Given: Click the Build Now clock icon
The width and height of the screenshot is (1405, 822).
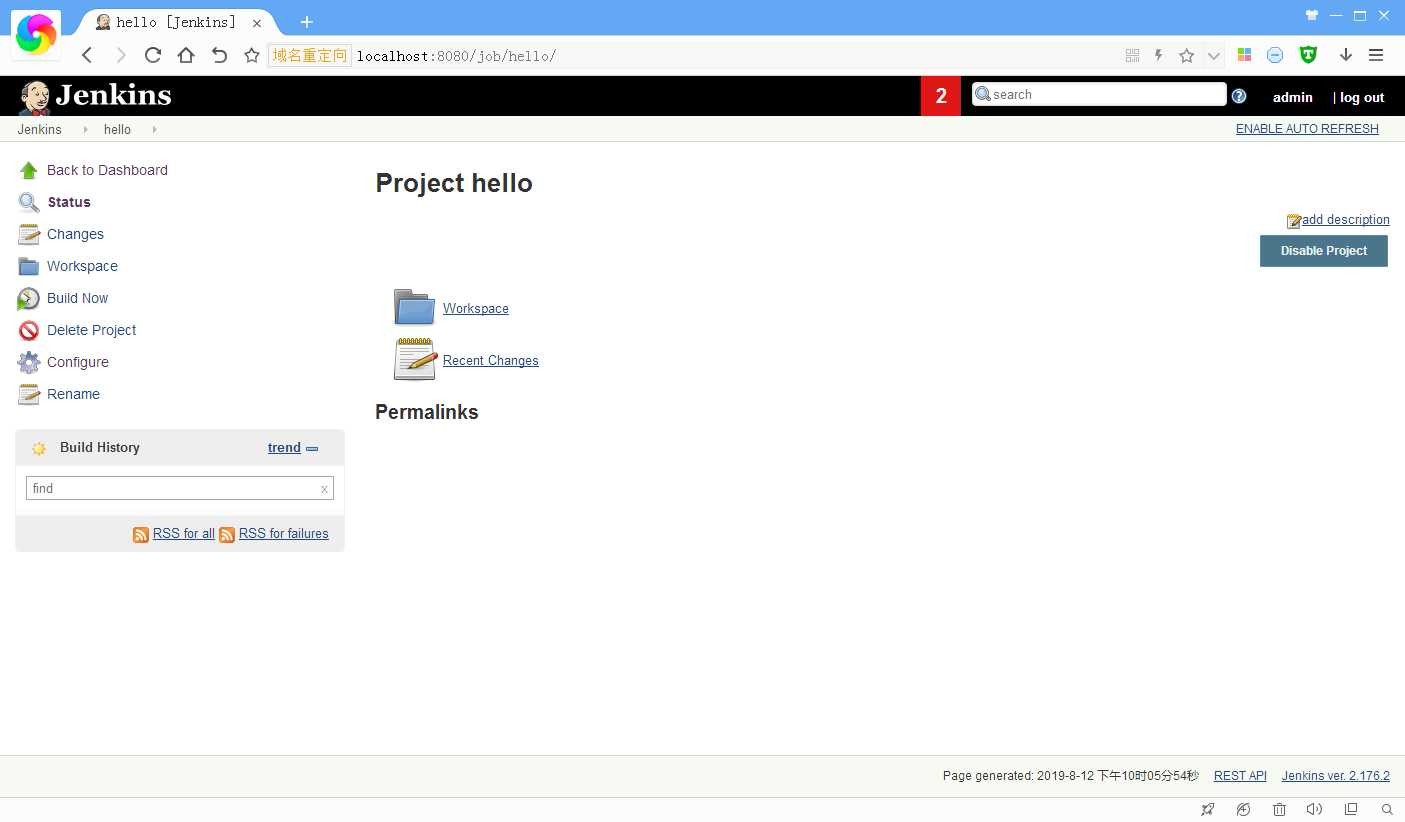Looking at the screenshot, I should pos(29,298).
